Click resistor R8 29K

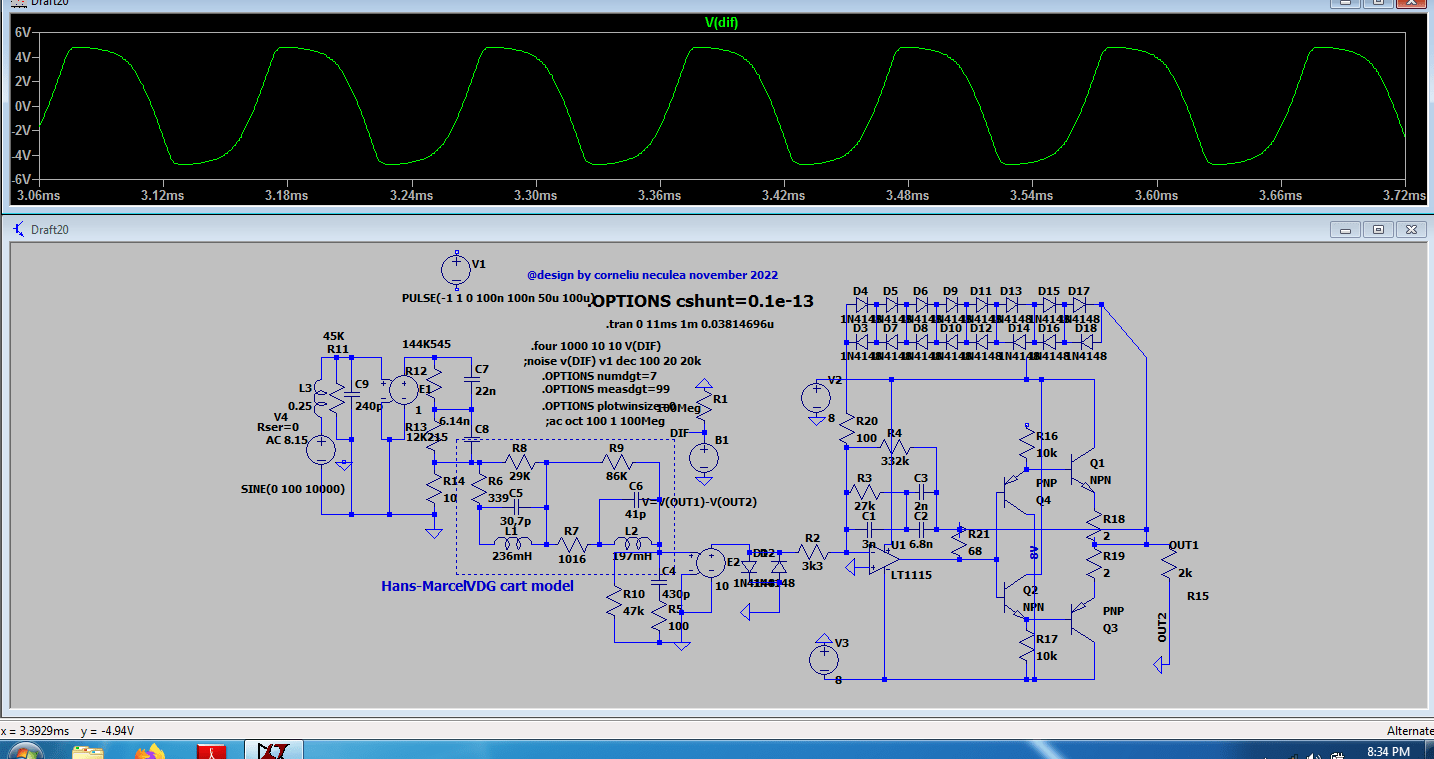[519, 463]
